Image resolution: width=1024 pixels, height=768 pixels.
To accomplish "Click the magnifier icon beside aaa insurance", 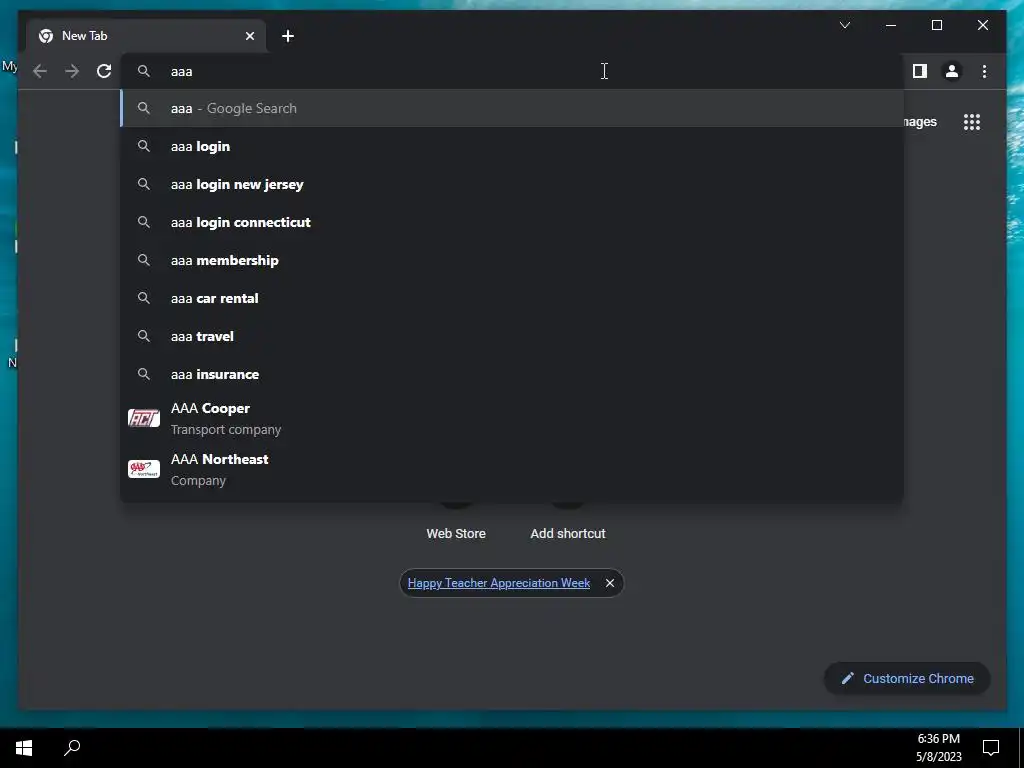I will tap(144, 374).
